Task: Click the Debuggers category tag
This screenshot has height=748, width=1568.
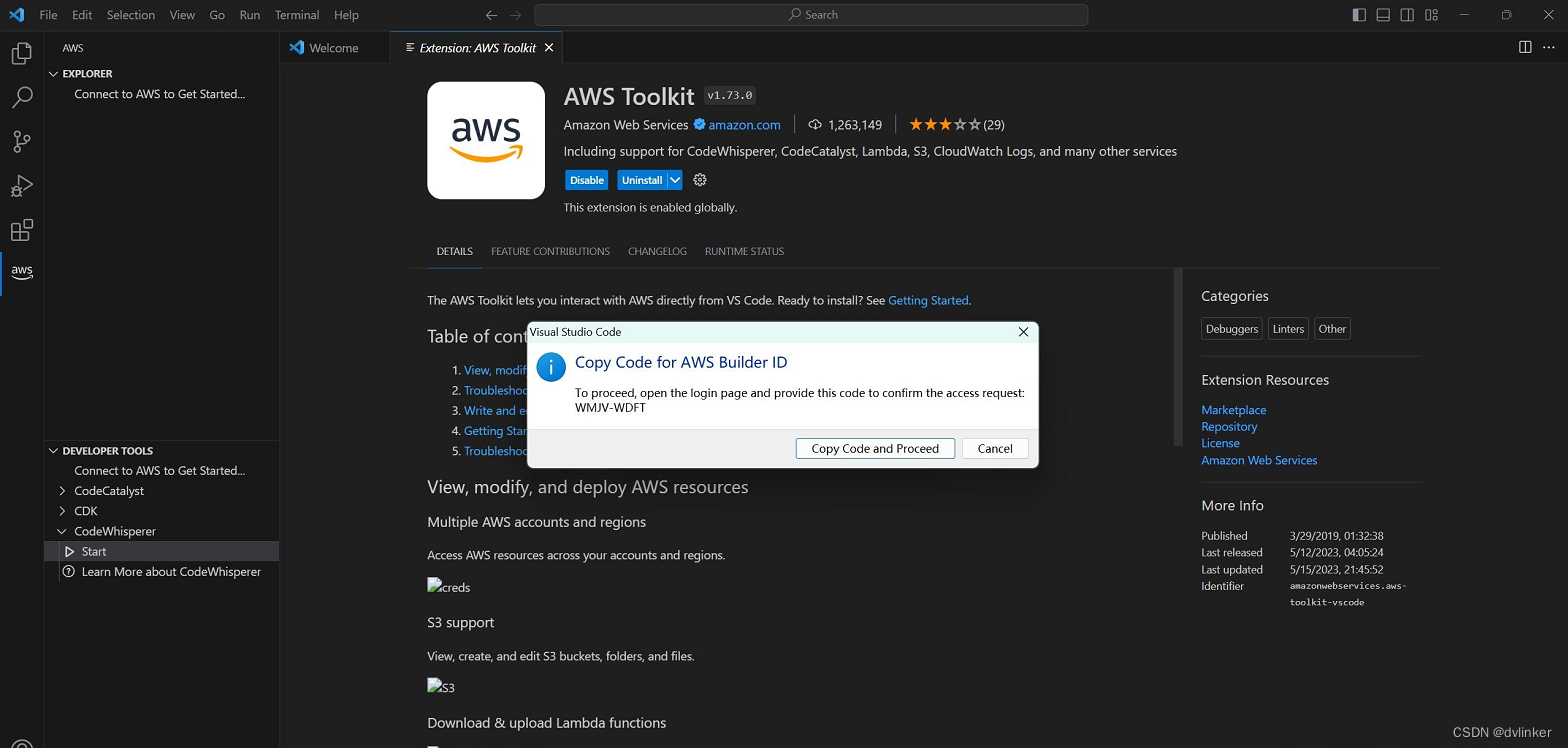Action: pos(1232,329)
